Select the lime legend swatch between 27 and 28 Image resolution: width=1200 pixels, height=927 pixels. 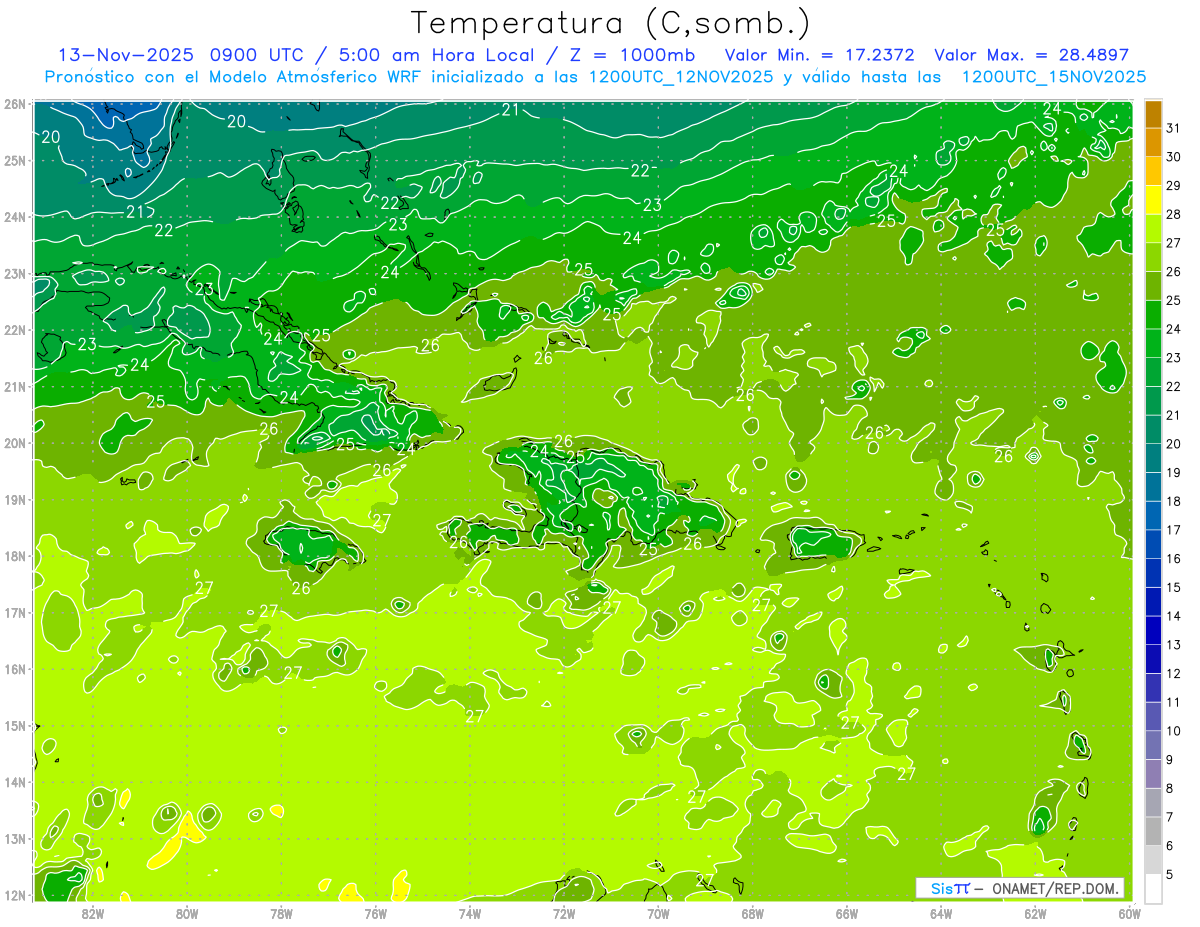coord(1153,229)
